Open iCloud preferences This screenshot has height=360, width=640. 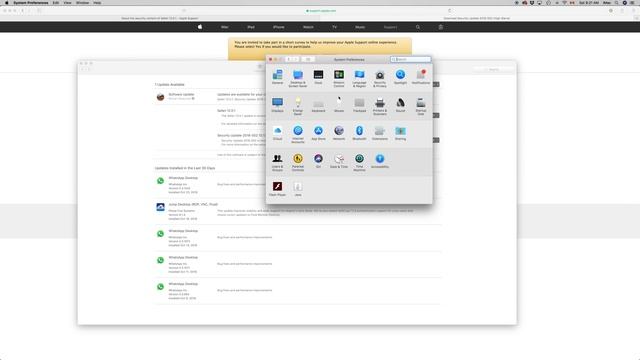pos(277,133)
